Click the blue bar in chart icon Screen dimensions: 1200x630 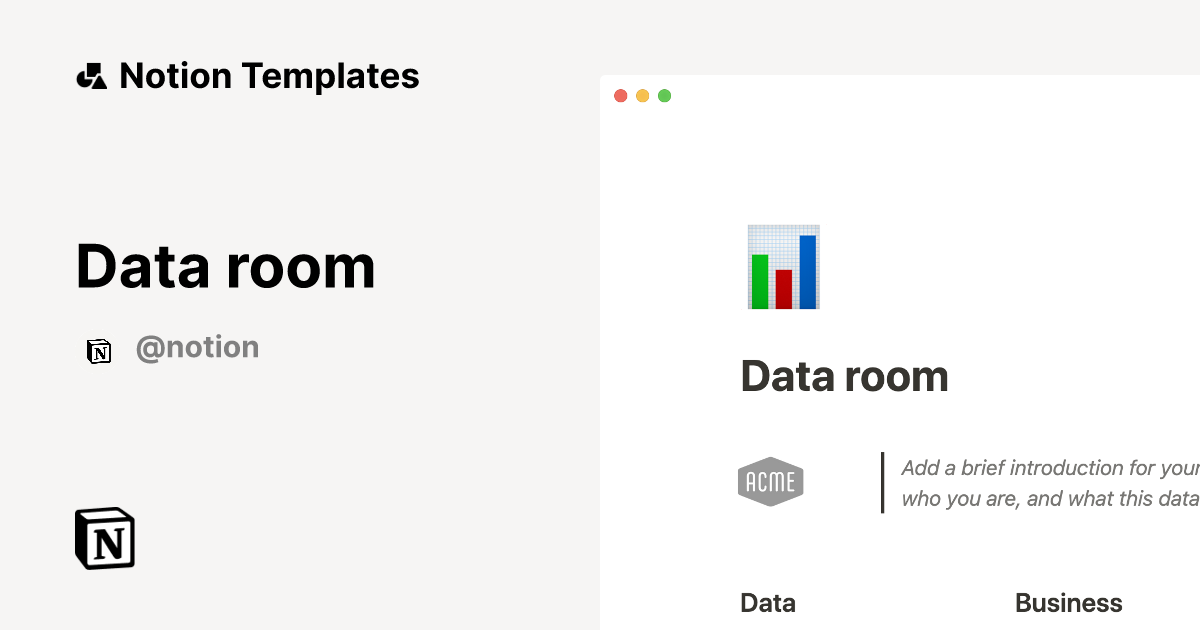808,271
